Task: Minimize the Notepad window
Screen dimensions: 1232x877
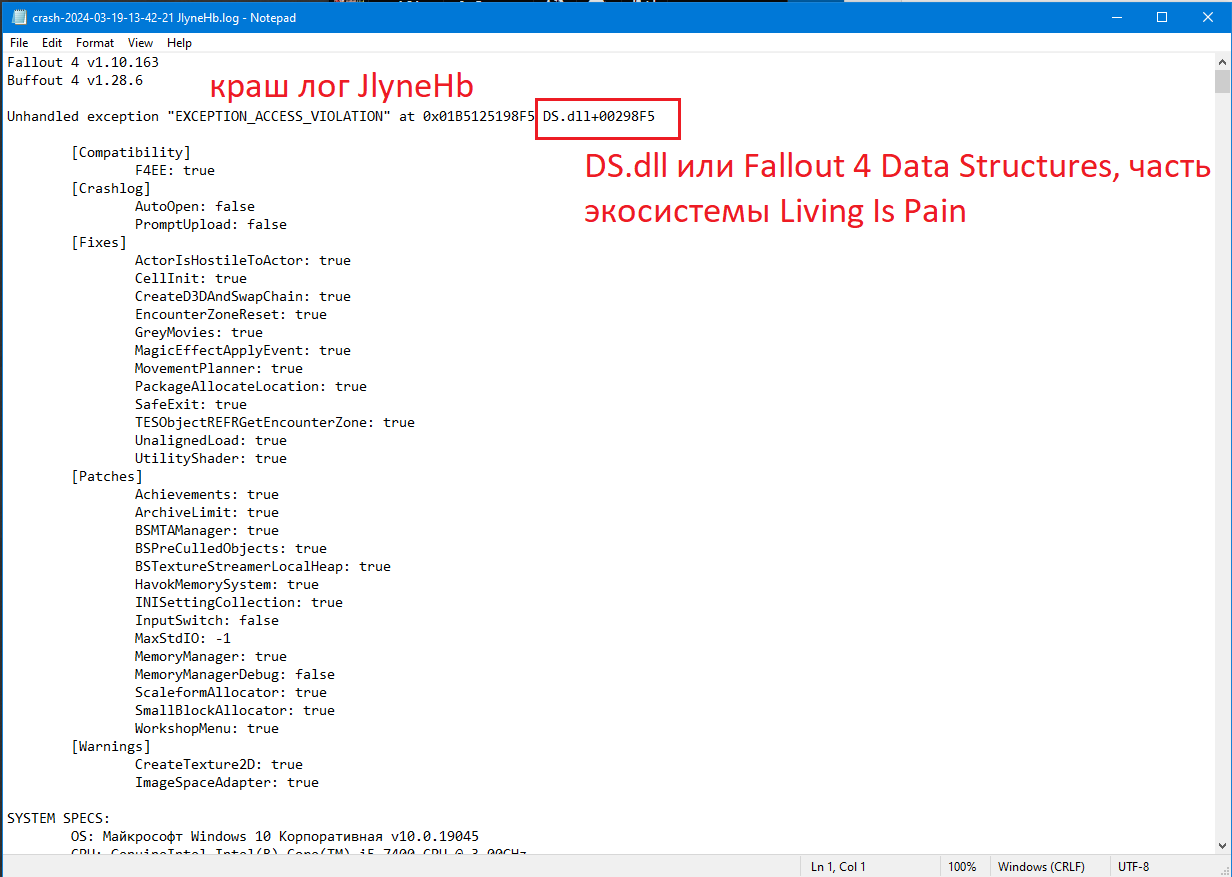Action: tap(1115, 17)
